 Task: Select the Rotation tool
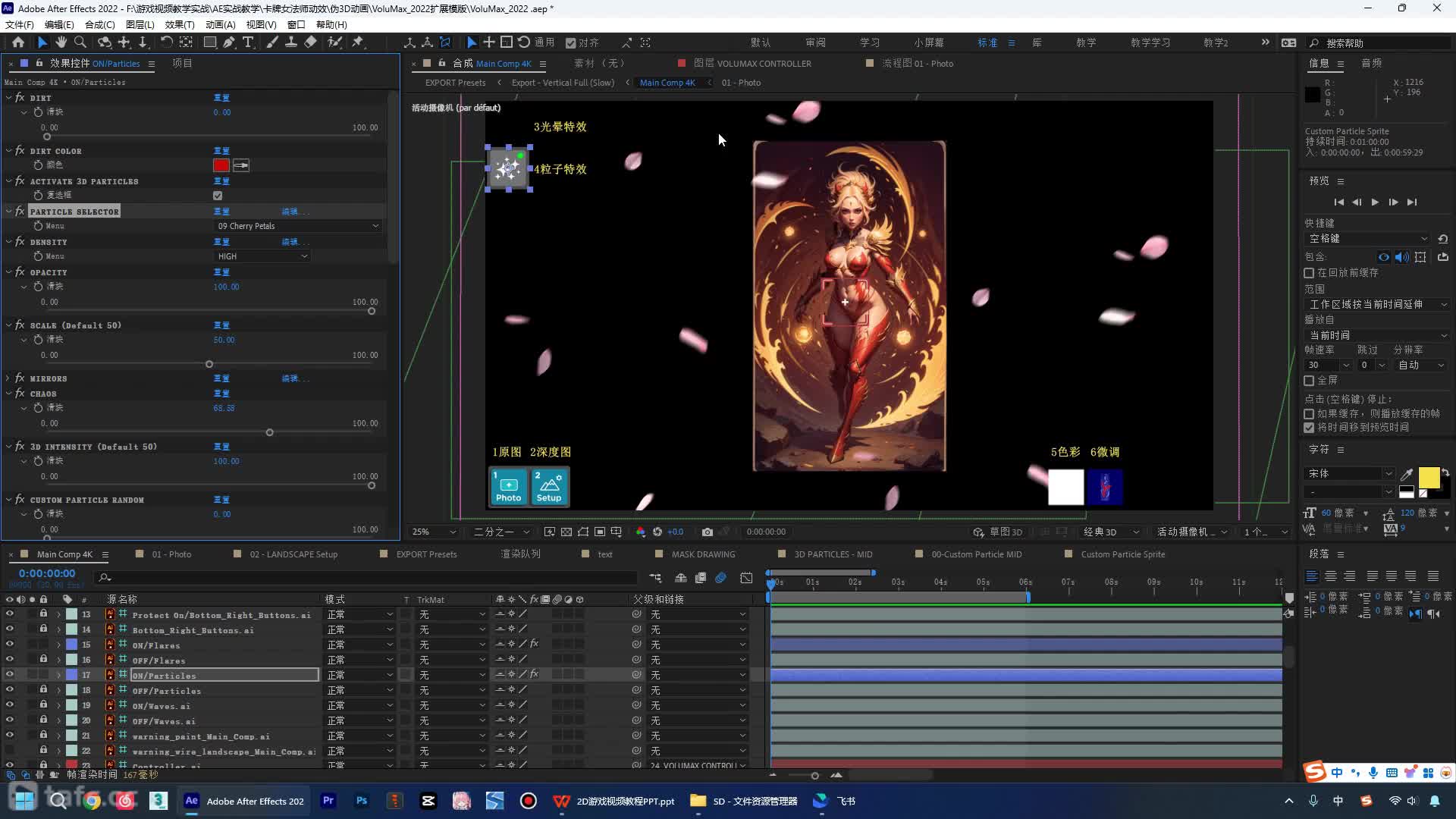pos(166,42)
